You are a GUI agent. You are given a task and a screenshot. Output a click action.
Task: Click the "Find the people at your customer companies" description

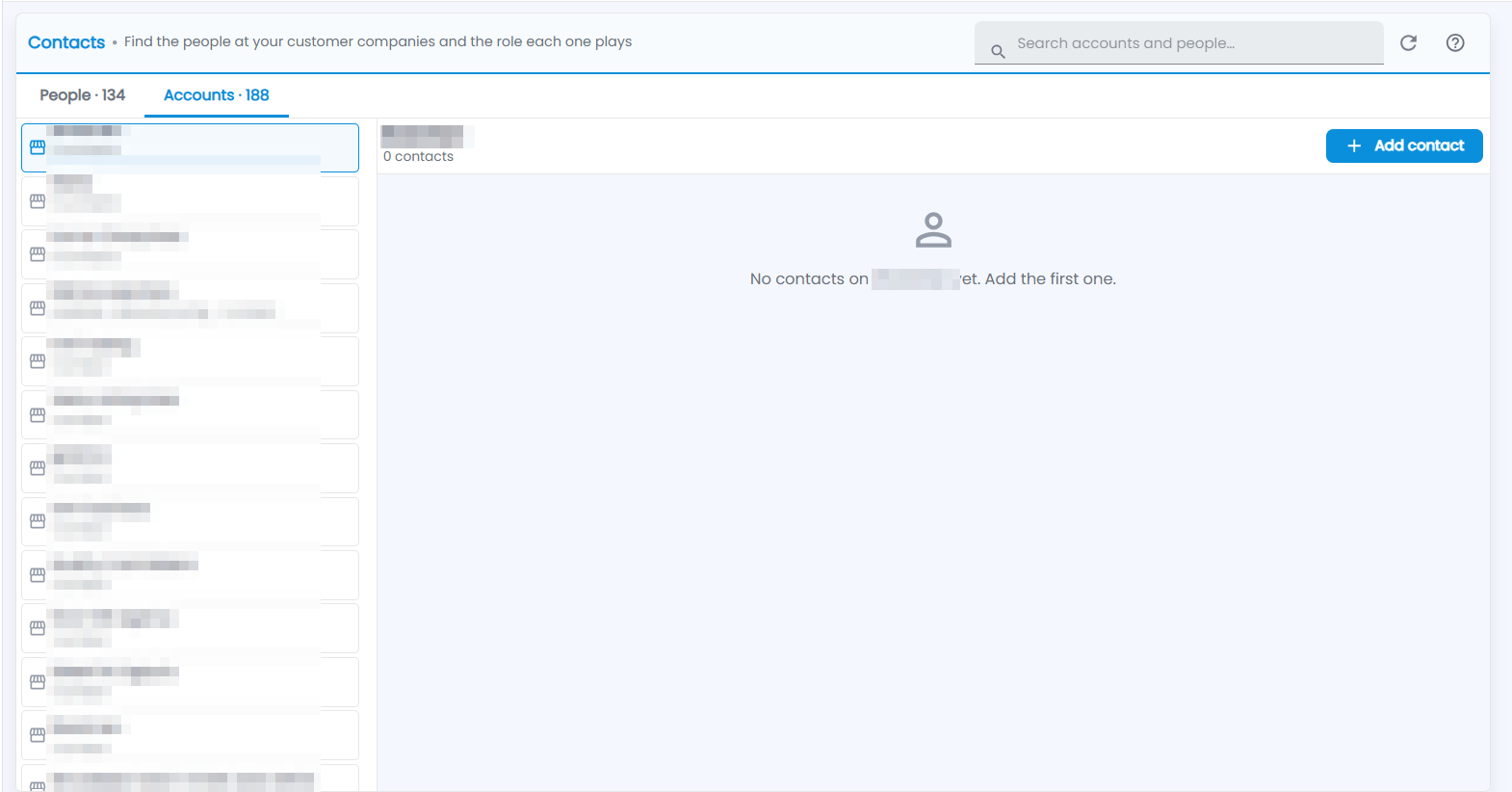tap(378, 41)
